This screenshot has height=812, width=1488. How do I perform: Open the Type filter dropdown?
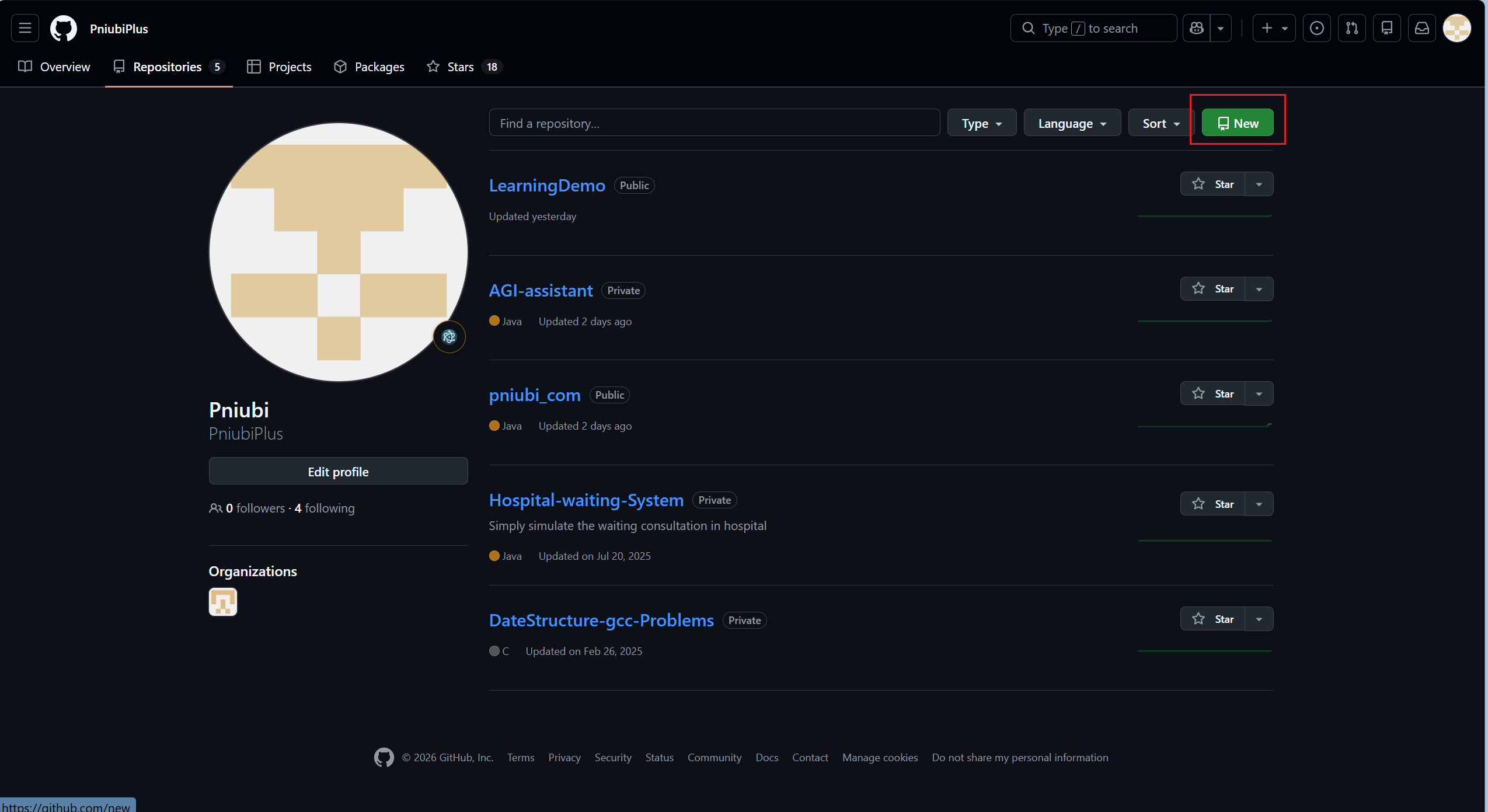[982, 123]
